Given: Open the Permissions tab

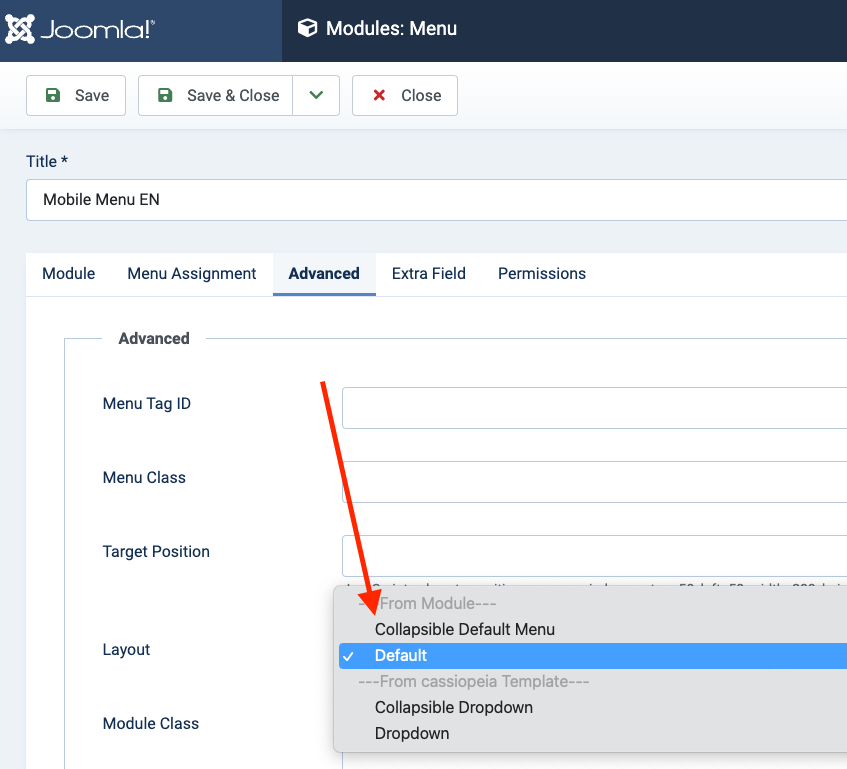Looking at the screenshot, I should pos(542,274).
